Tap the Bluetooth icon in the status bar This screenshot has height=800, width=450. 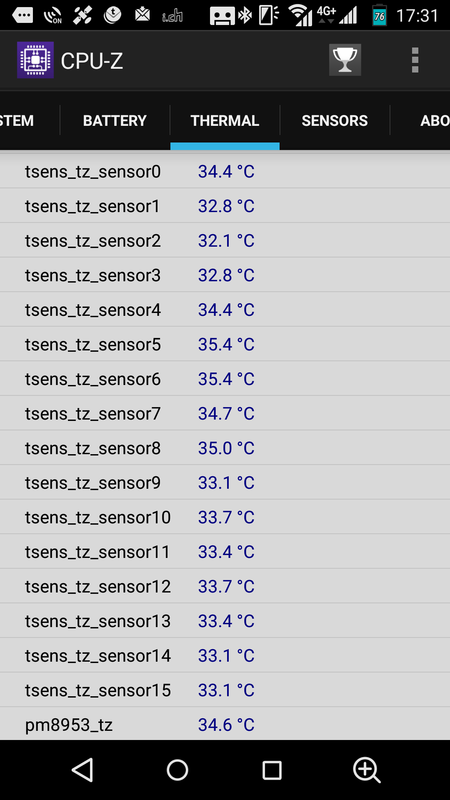pyautogui.click(x=245, y=15)
